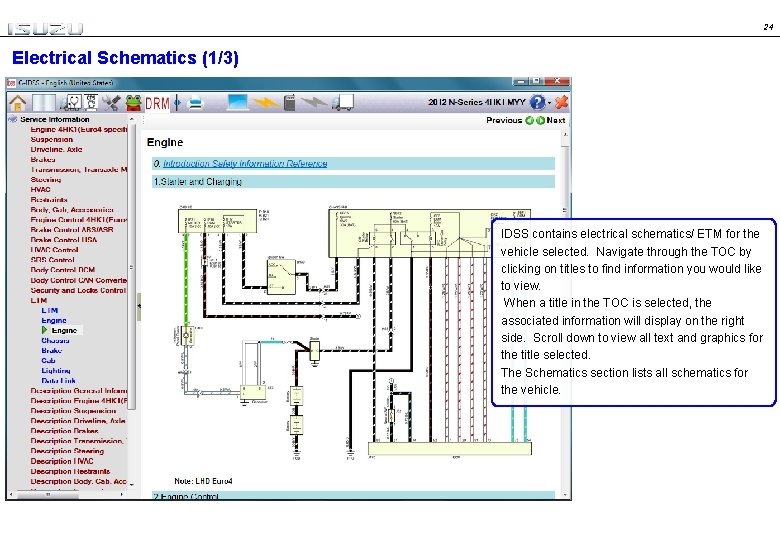Image resolution: width=780 pixels, height=540 pixels.
Task: Open Body Control CAN Converter in TOC
Action: (x=79, y=280)
